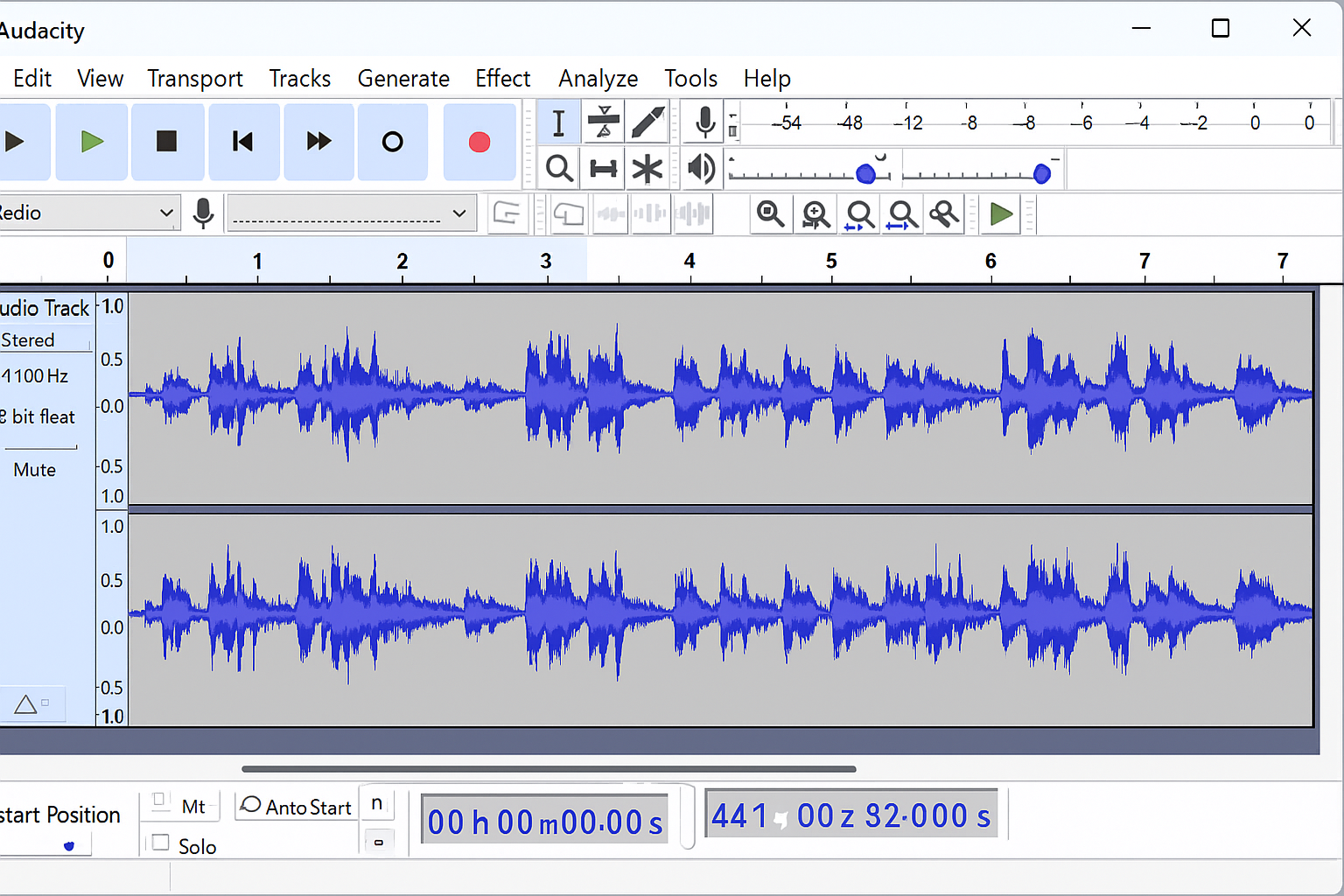Viewport: 1344px width, 896px height.
Task: Click the playback speaker icon
Action: pos(701,168)
